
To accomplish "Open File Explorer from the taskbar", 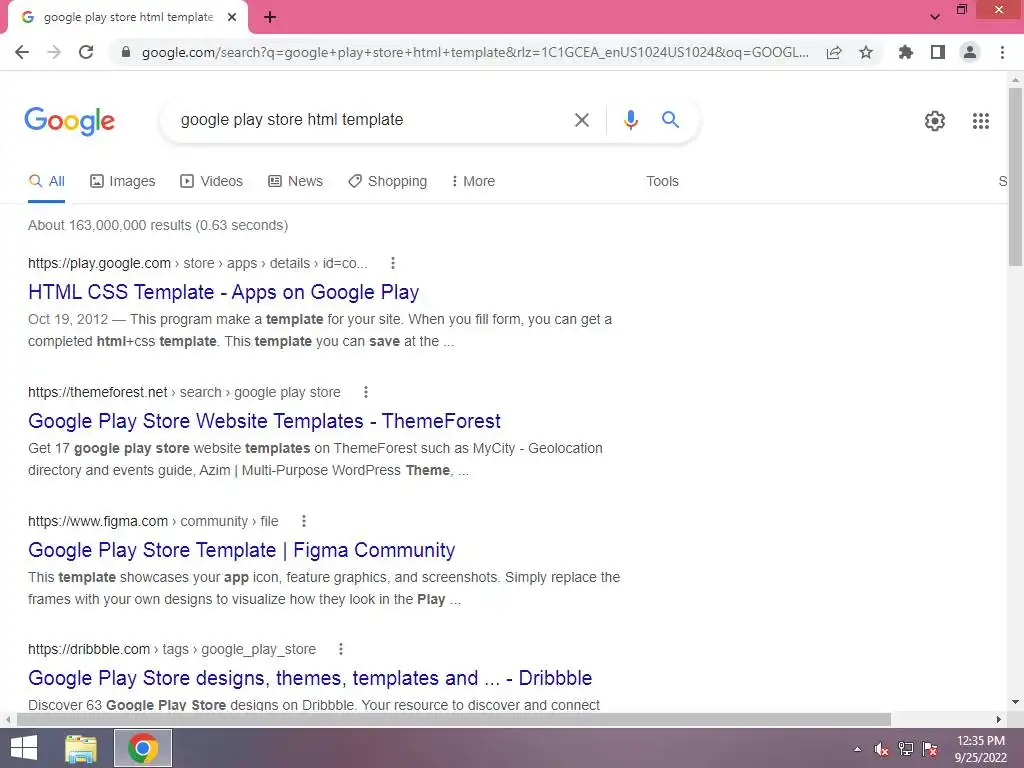I will pos(81,748).
